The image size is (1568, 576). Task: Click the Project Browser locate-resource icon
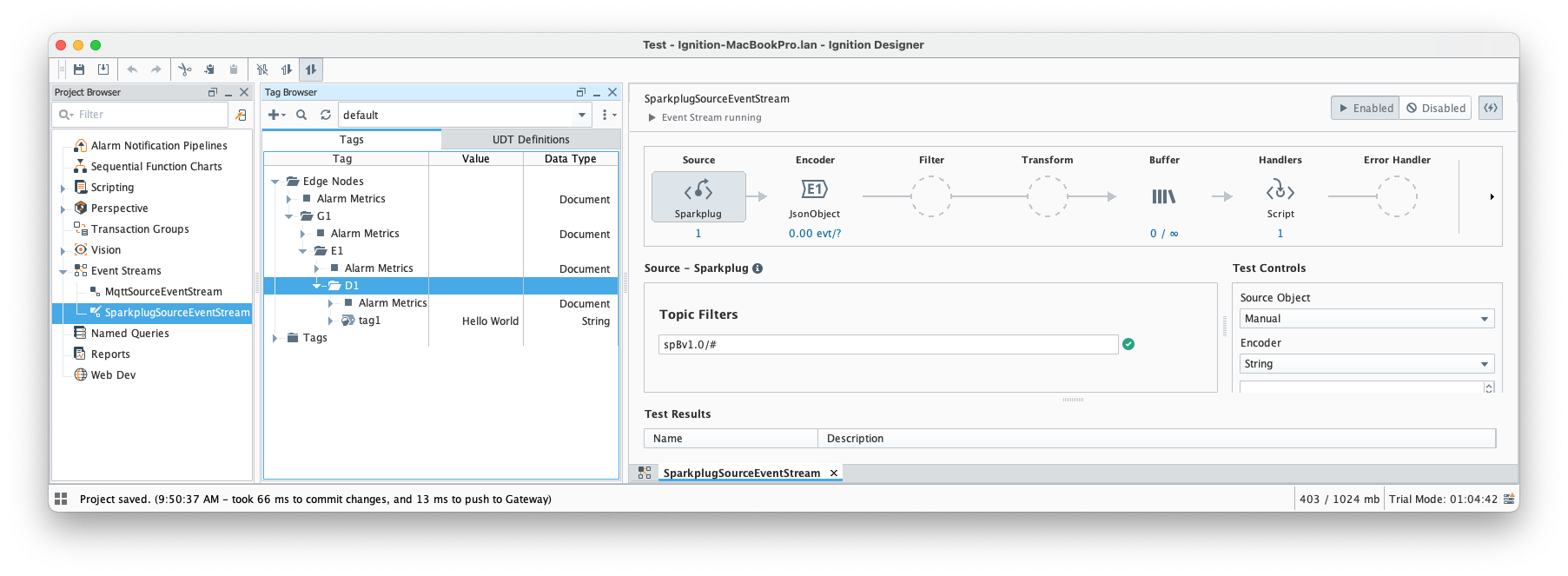[x=241, y=115]
